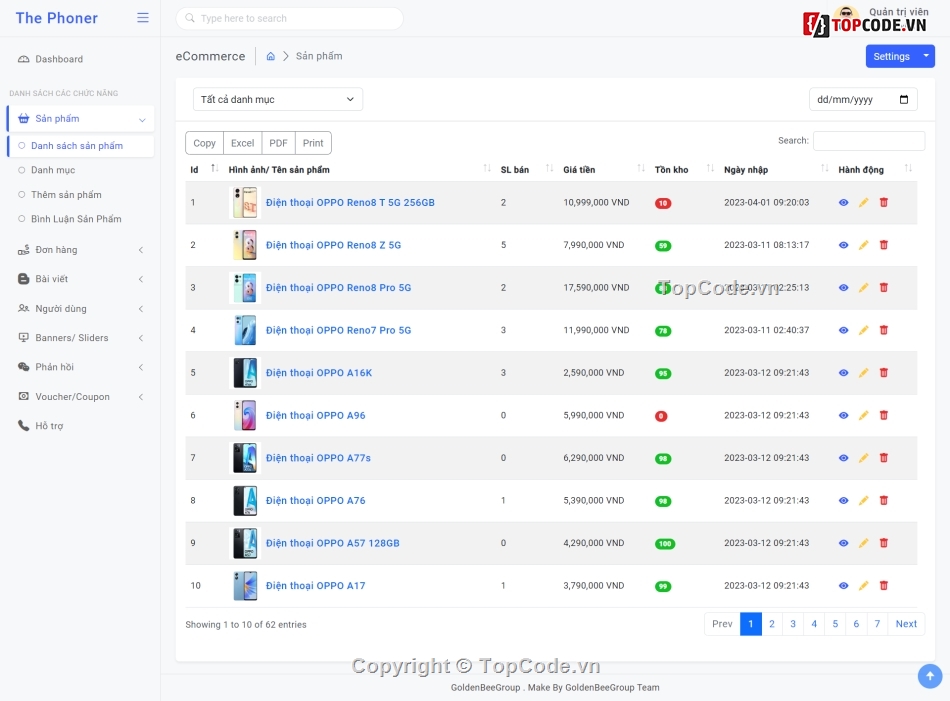This screenshot has width=950, height=701.
Task: Click the pencil icon for OPPO A17
Action: 864,586
